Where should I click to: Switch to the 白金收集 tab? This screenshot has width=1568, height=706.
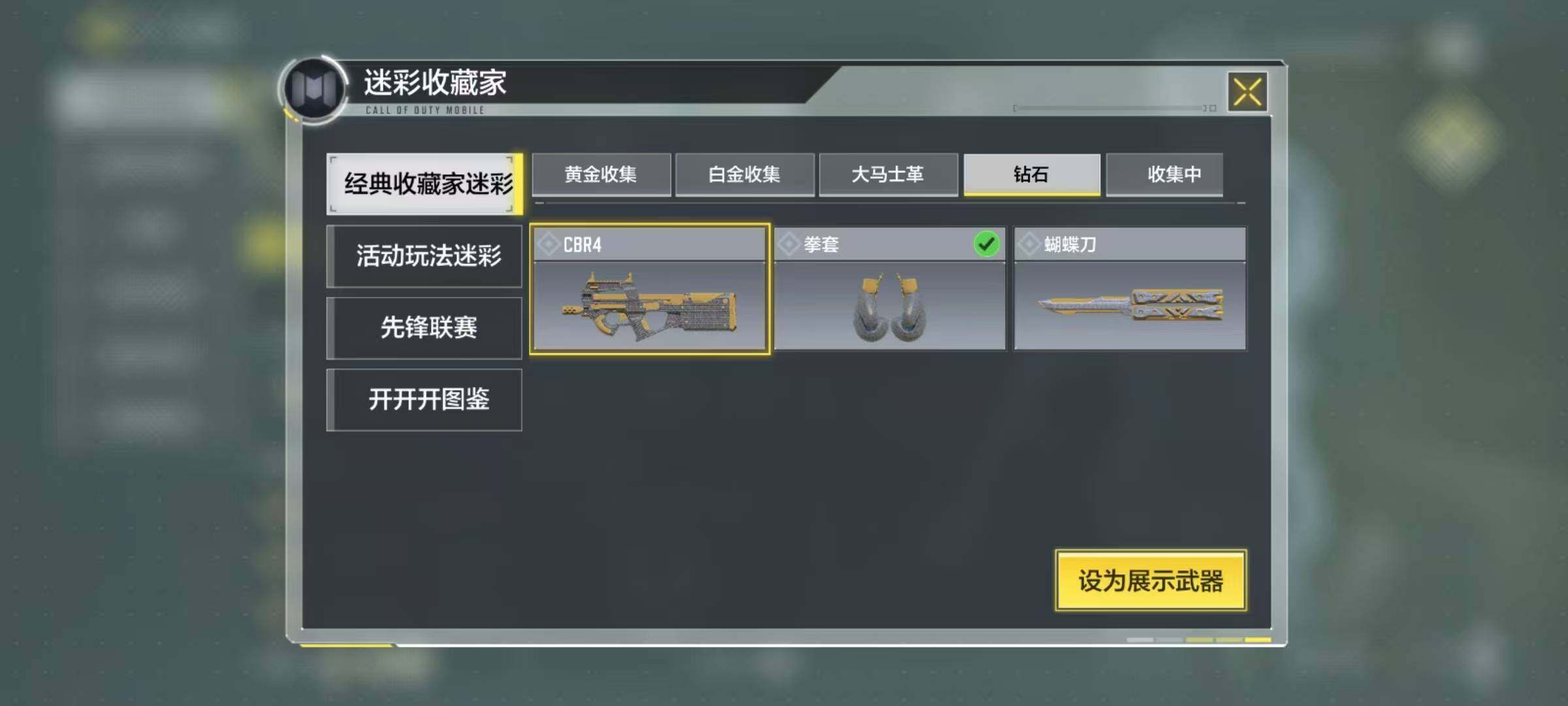[745, 175]
